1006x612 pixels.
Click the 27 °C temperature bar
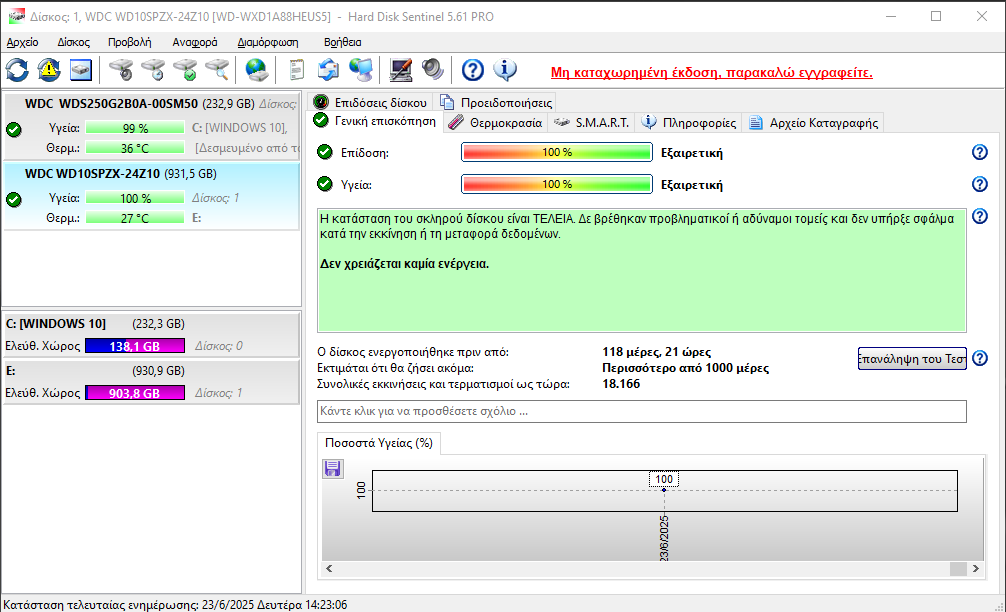pos(135,218)
